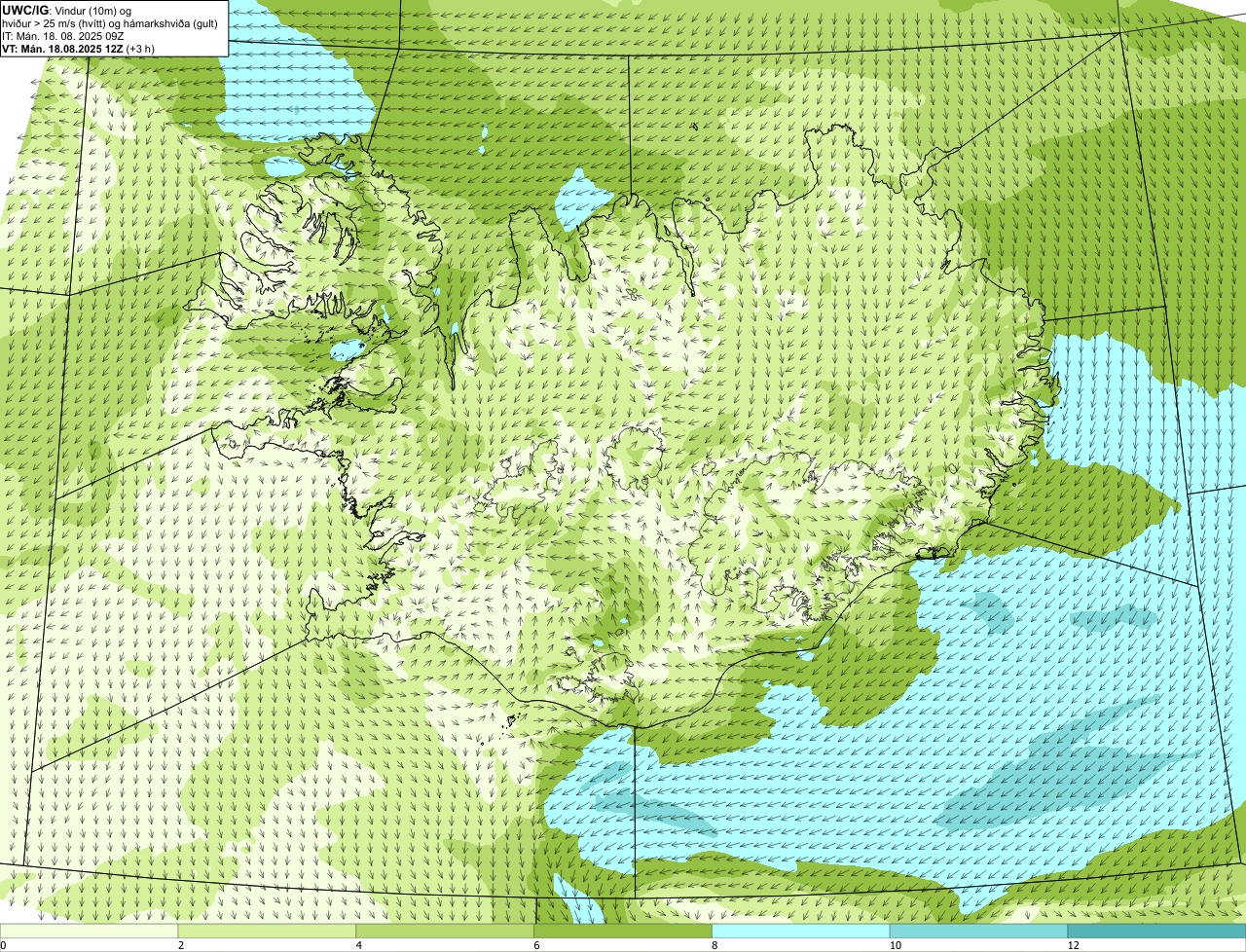Click the scale label "2"
The height and width of the screenshot is (952, 1246).
[x=181, y=945]
